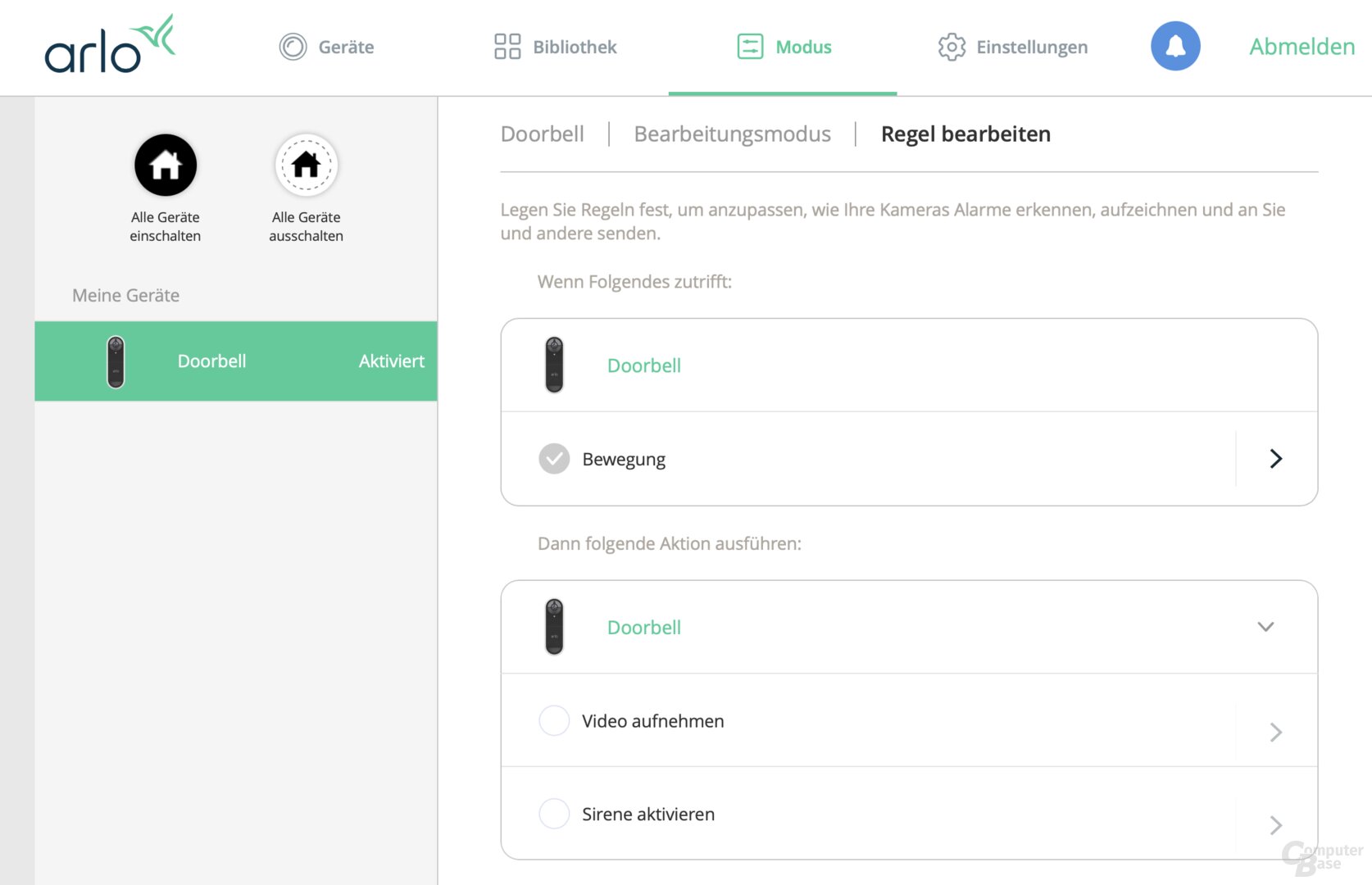This screenshot has width=1372, height=885.
Task: Toggle the Bewegung checkbox
Action: 554,459
